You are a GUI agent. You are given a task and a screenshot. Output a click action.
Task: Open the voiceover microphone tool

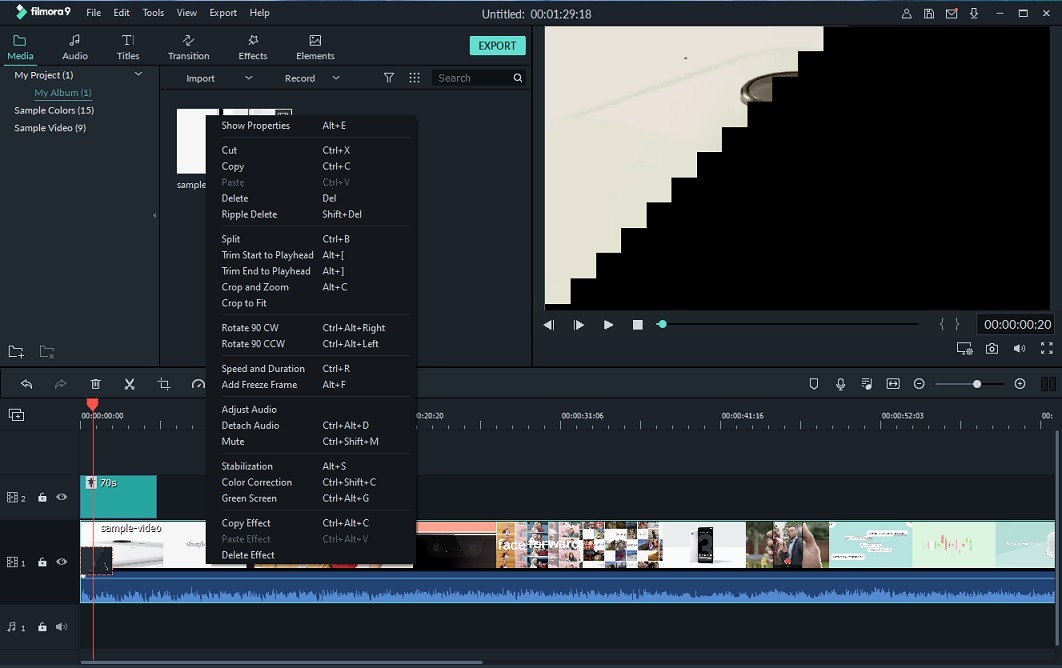coord(840,384)
